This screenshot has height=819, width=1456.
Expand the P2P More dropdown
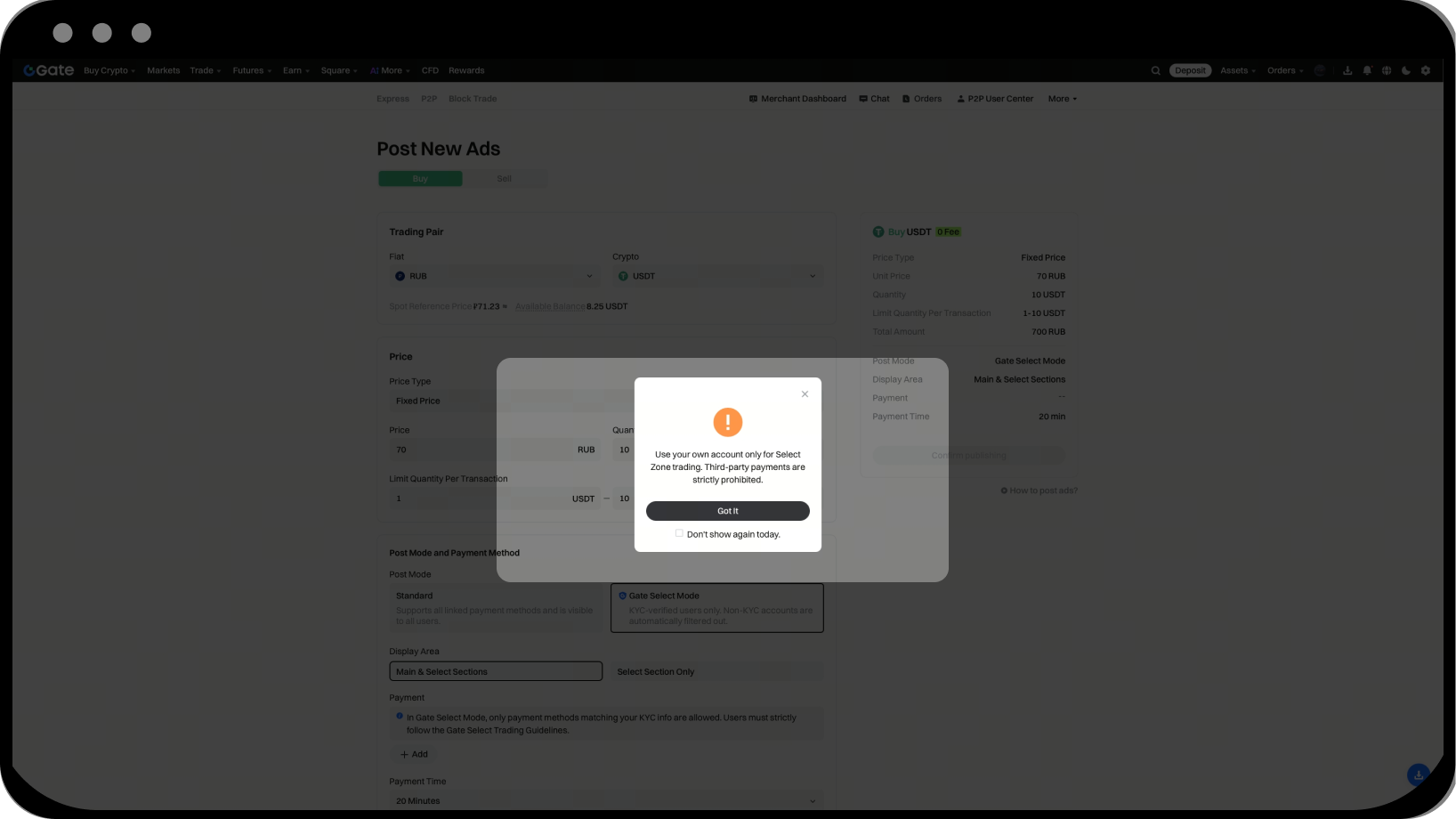[1062, 99]
